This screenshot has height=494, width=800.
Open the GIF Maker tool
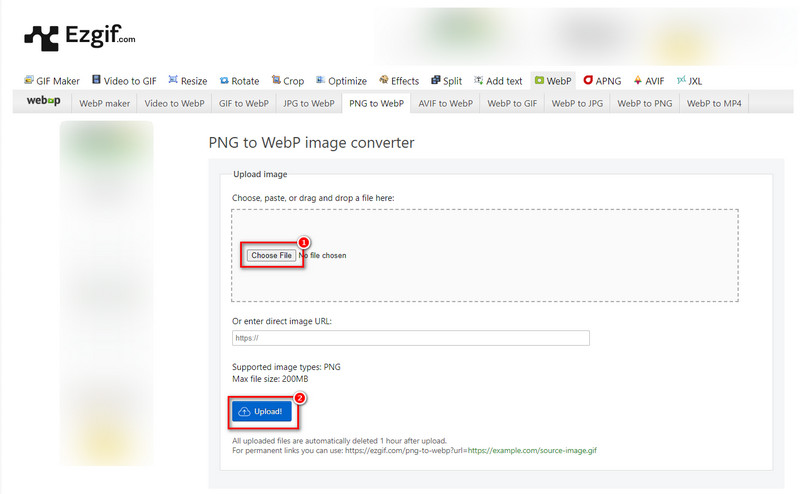pos(51,81)
